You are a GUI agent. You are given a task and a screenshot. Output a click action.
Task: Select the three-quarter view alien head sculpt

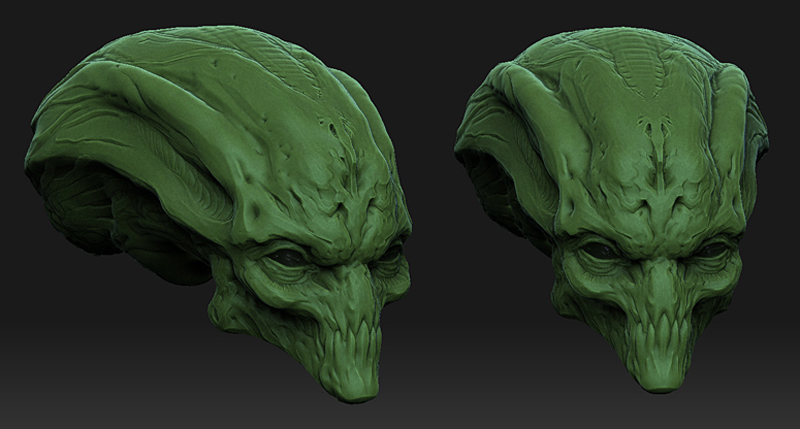click(218, 213)
